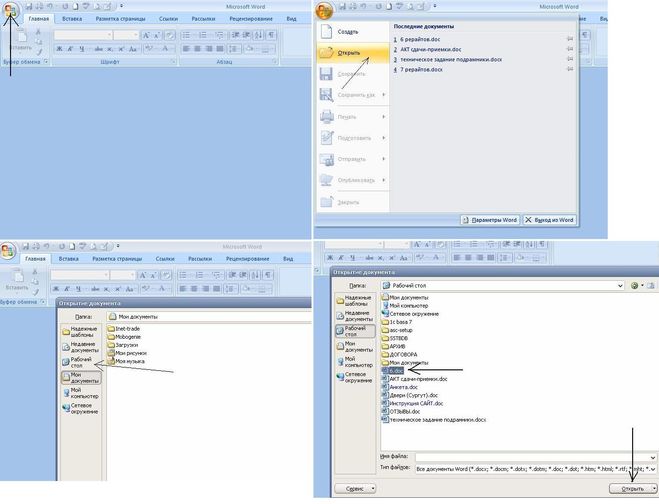Click Выход из Word button
The height and width of the screenshot is (504, 659).
pyautogui.click(x=549, y=220)
